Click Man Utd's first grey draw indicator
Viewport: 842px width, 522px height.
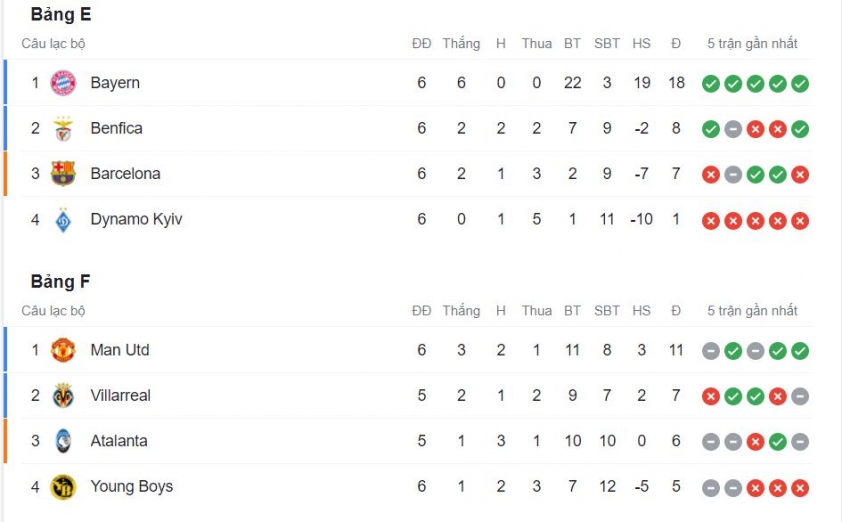coord(710,351)
